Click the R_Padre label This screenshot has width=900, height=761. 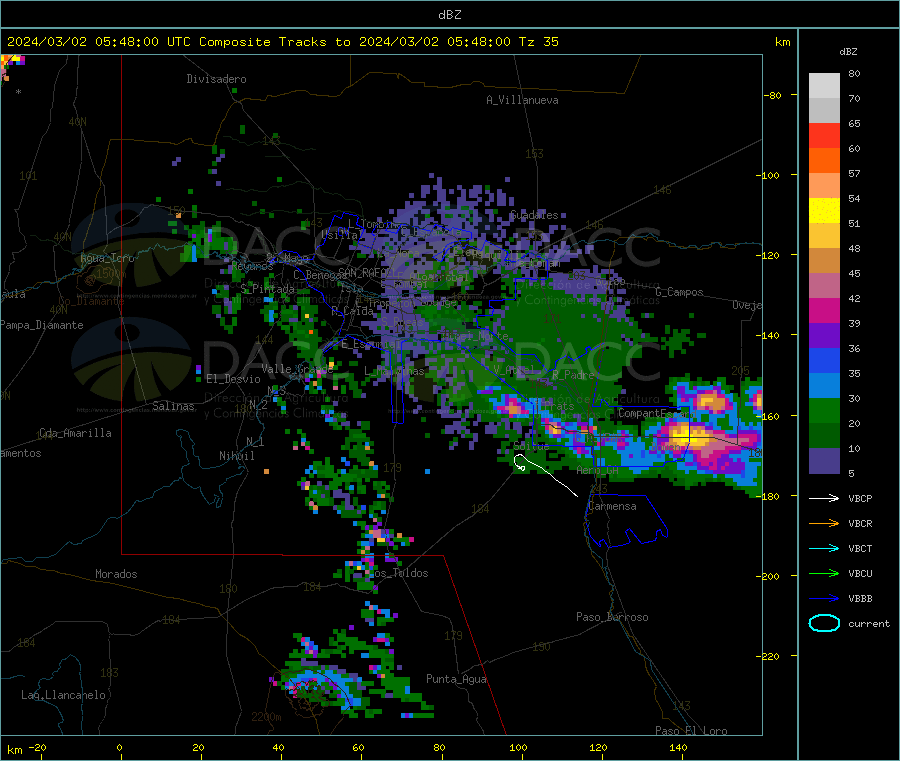coord(573,375)
